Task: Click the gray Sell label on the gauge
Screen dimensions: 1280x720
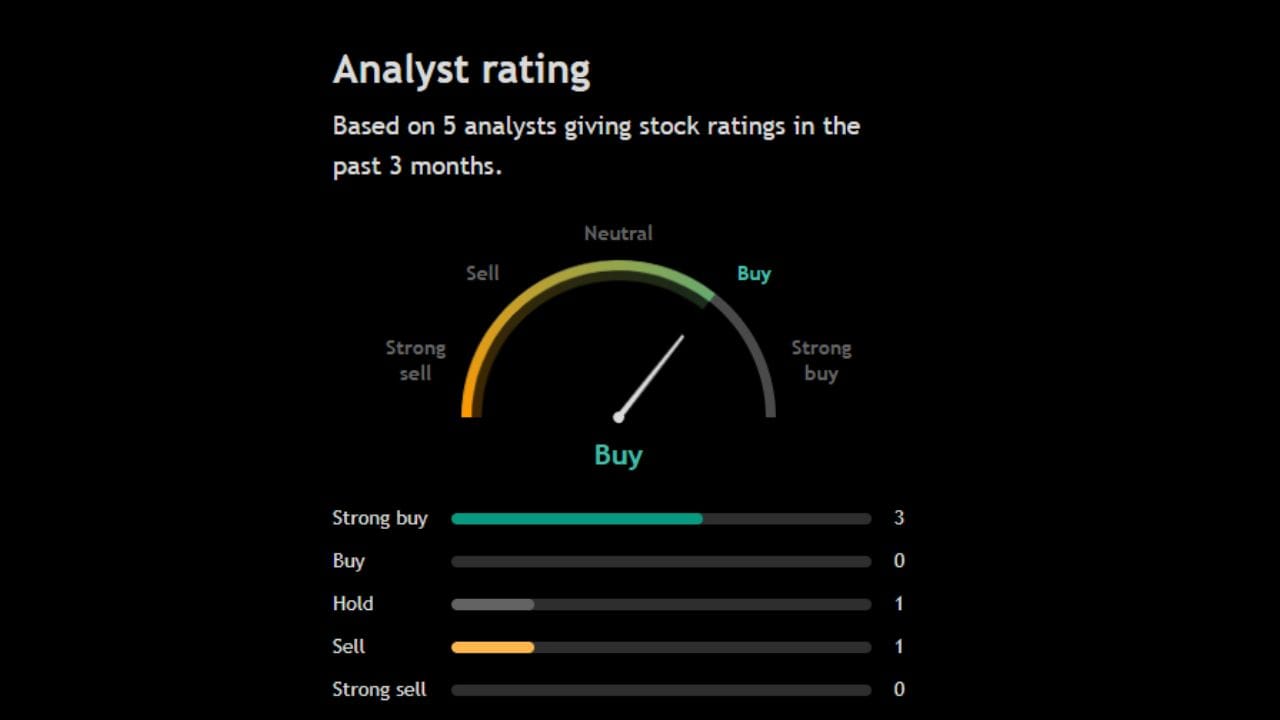Action: pos(482,273)
